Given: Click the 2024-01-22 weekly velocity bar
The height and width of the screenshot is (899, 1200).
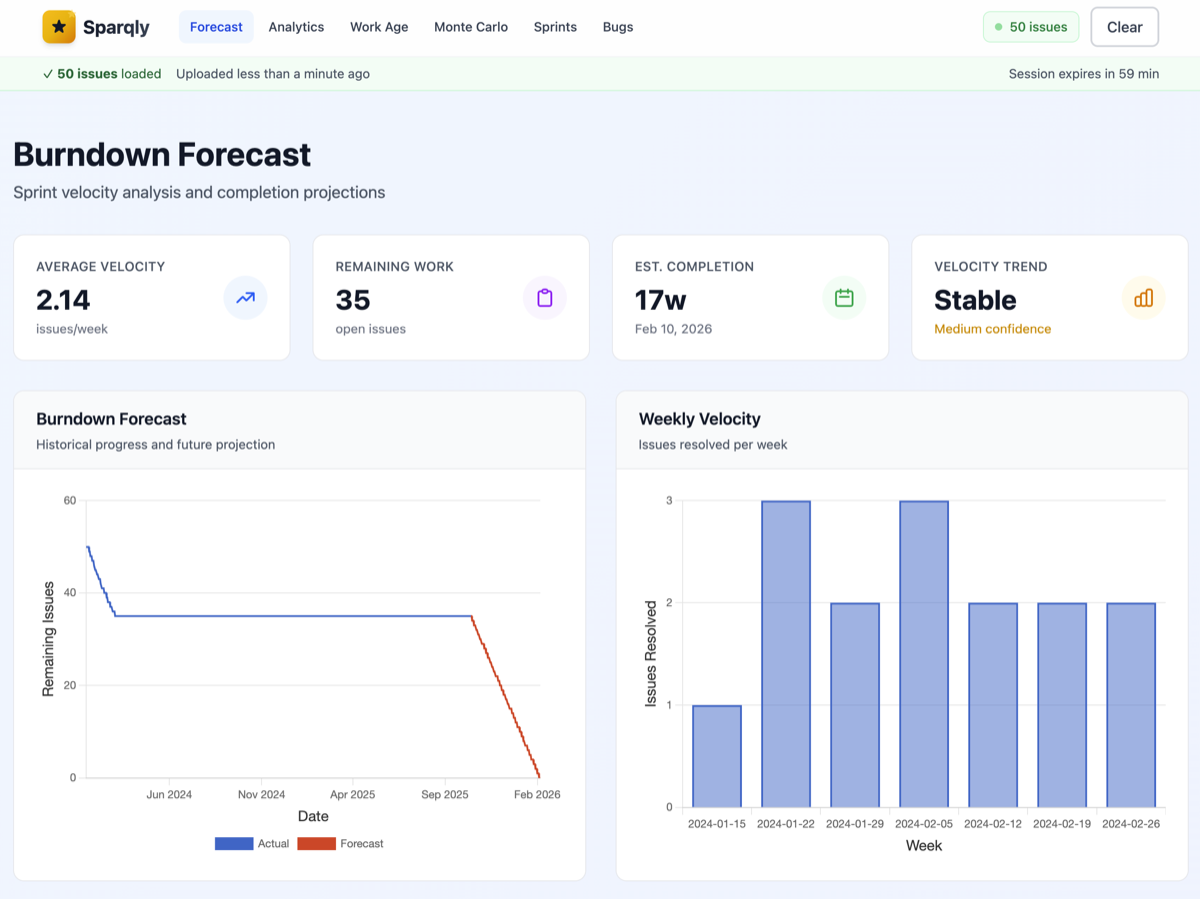Looking at the screenshot, I should click(x=786, y=654).
